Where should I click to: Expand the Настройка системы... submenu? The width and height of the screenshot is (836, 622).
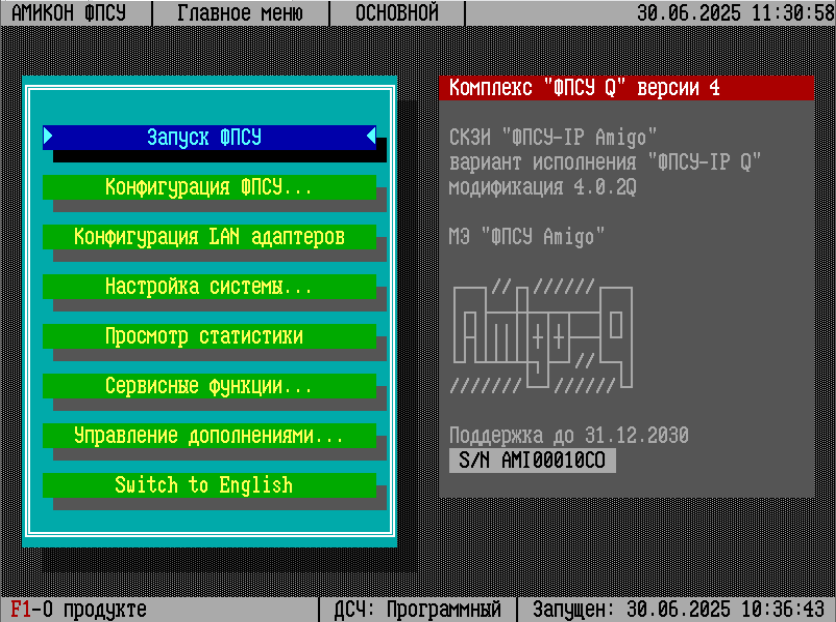pos(209,287)
